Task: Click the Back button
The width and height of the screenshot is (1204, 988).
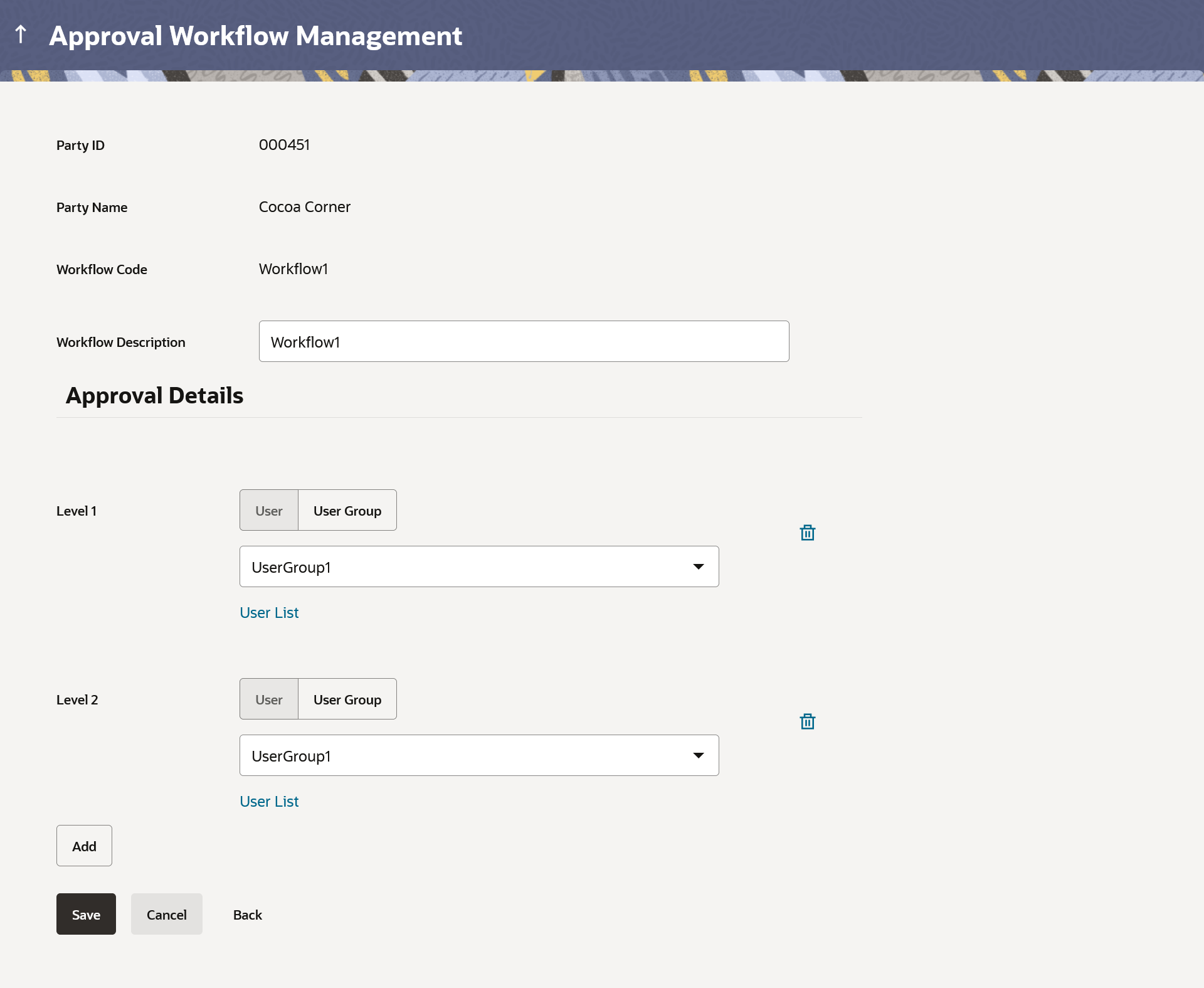Action: pyautogui.click(x=247, y=915)
